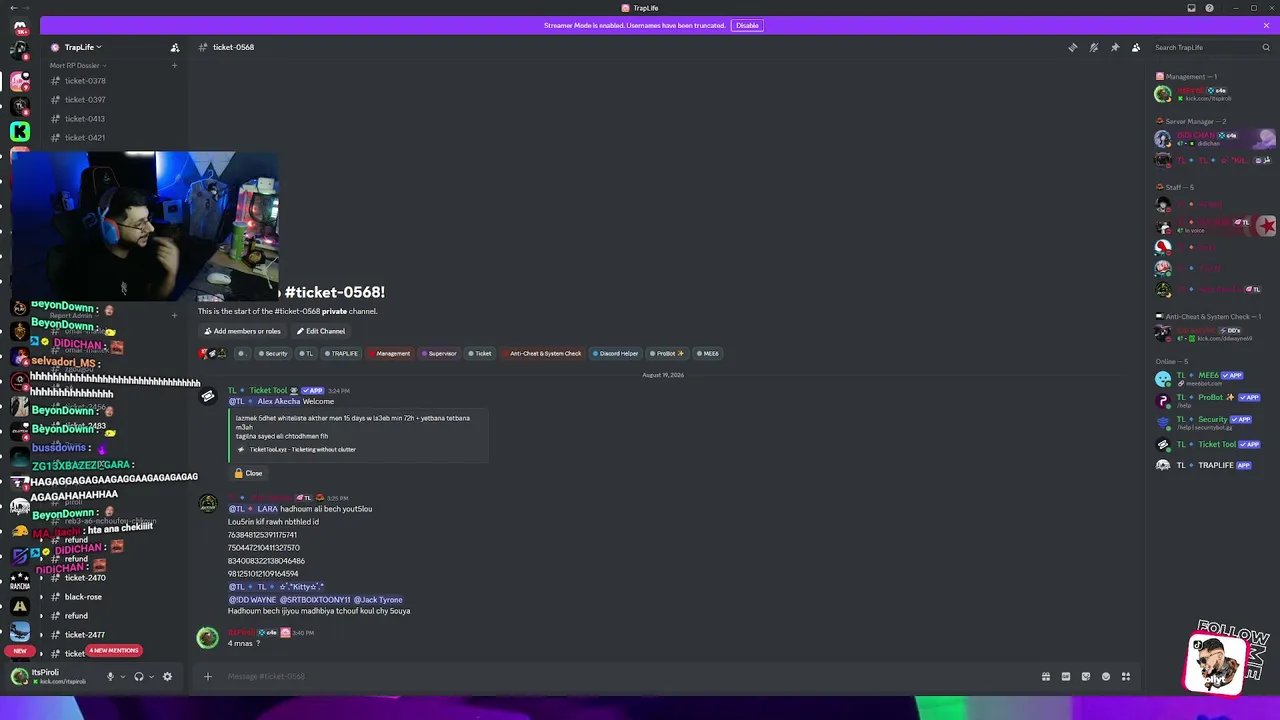Toggle the member list icon
The width and height of the screenshot is (1280, 720).
click(x=1136, y=47)
